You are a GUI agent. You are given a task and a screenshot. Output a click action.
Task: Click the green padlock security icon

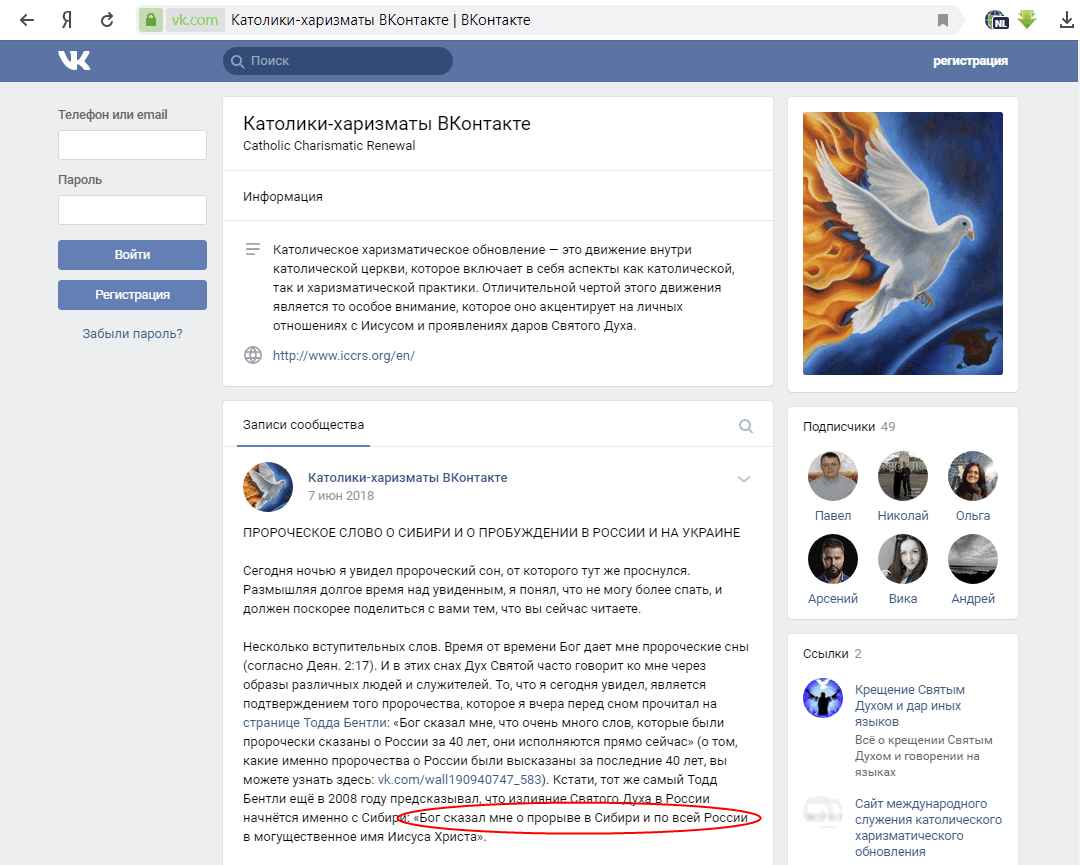151,20
